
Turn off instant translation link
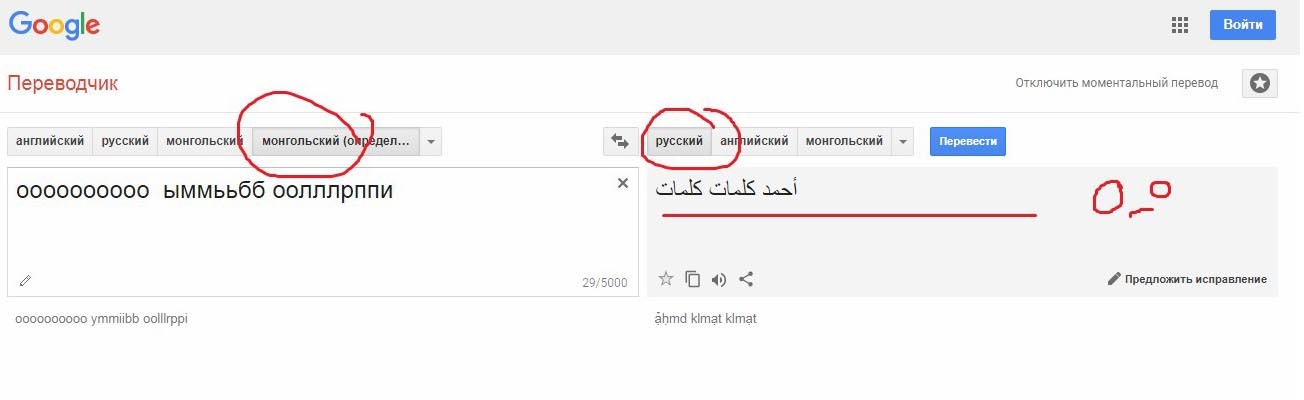click(1116, 84)
